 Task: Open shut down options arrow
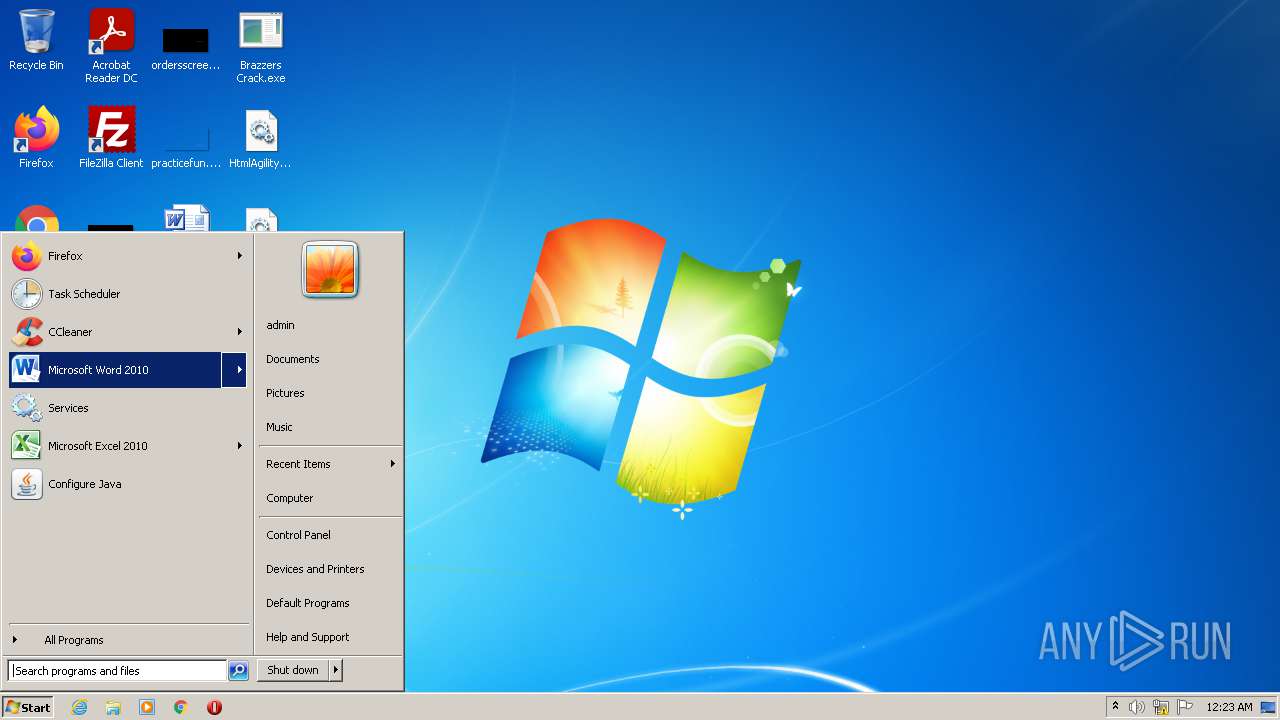pyautogui.click(x=336, y=671)
